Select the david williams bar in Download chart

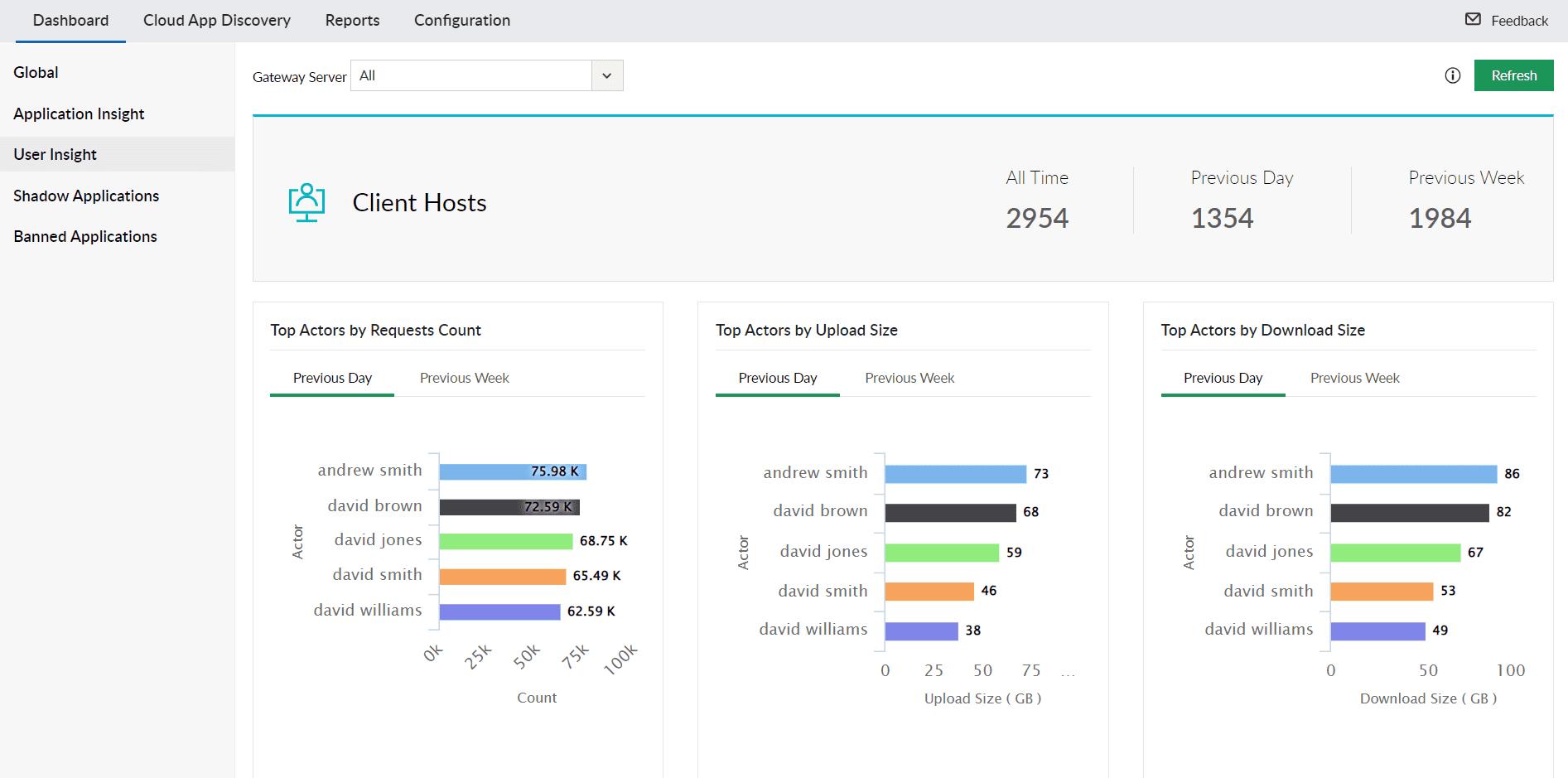1379,631
